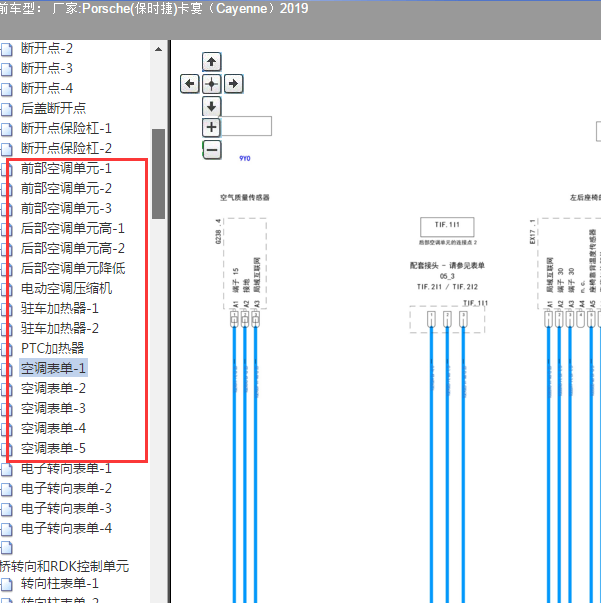
Task: Open 电子转向表单-2 entry
Action: [66, 488]
